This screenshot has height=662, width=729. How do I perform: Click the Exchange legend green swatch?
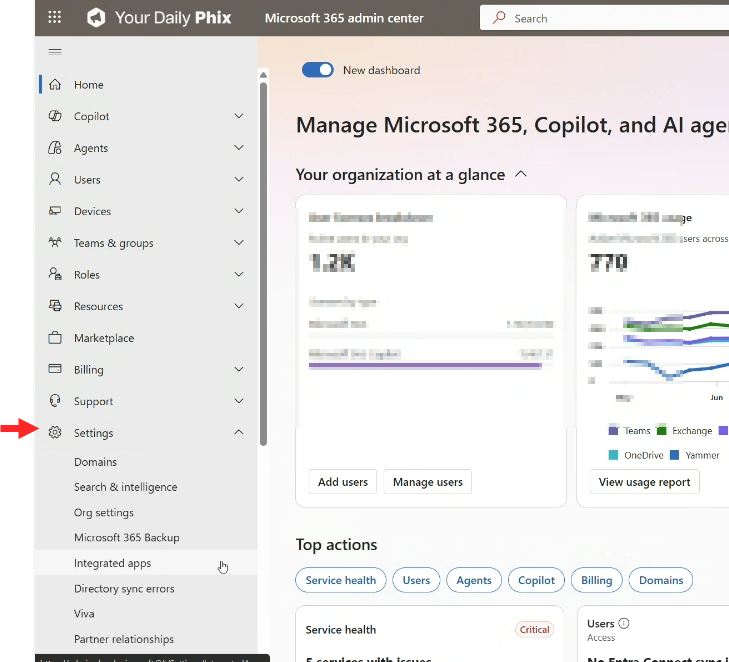point(661,430)
